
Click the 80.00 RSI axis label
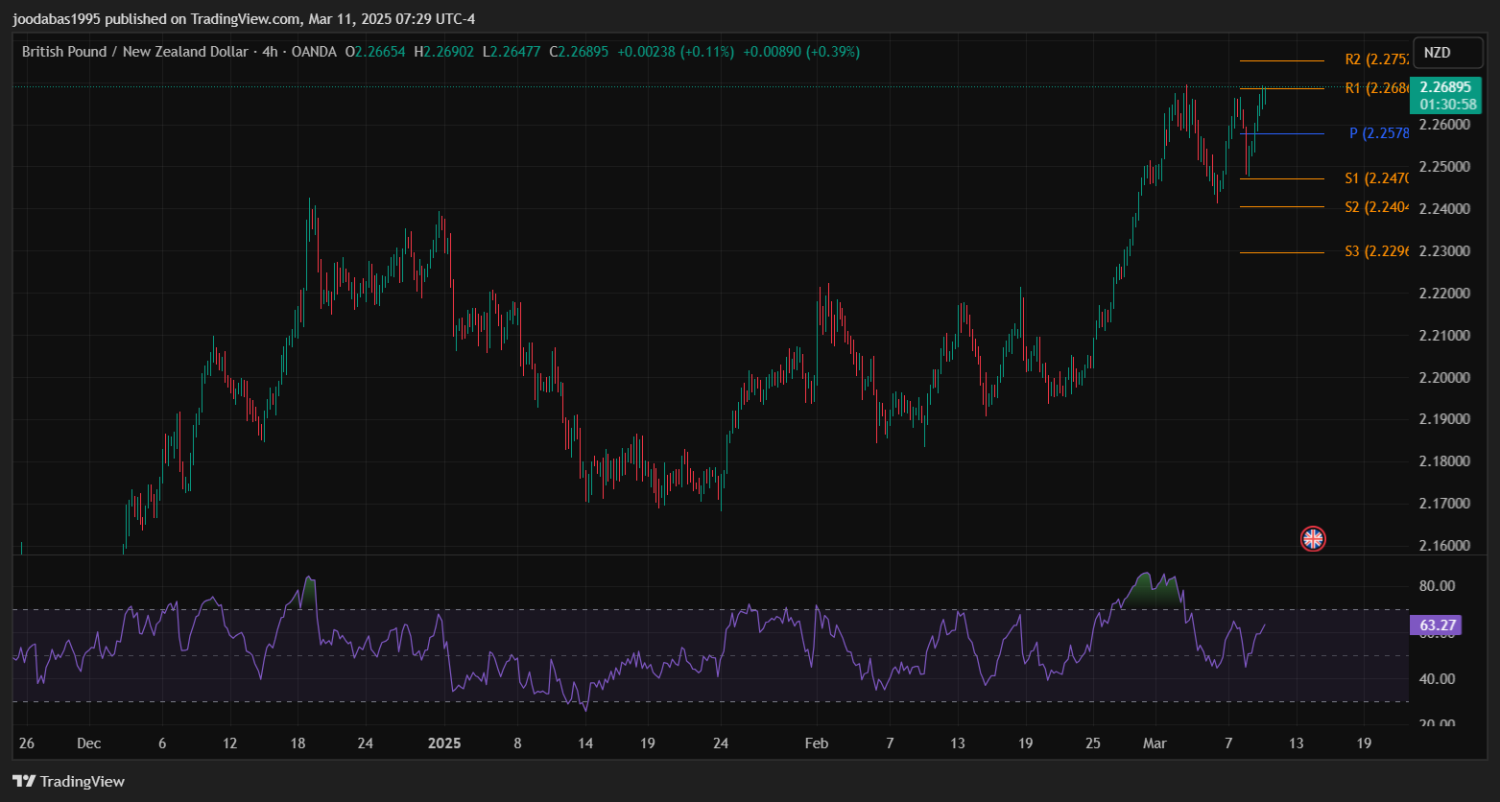(1437, 585)
